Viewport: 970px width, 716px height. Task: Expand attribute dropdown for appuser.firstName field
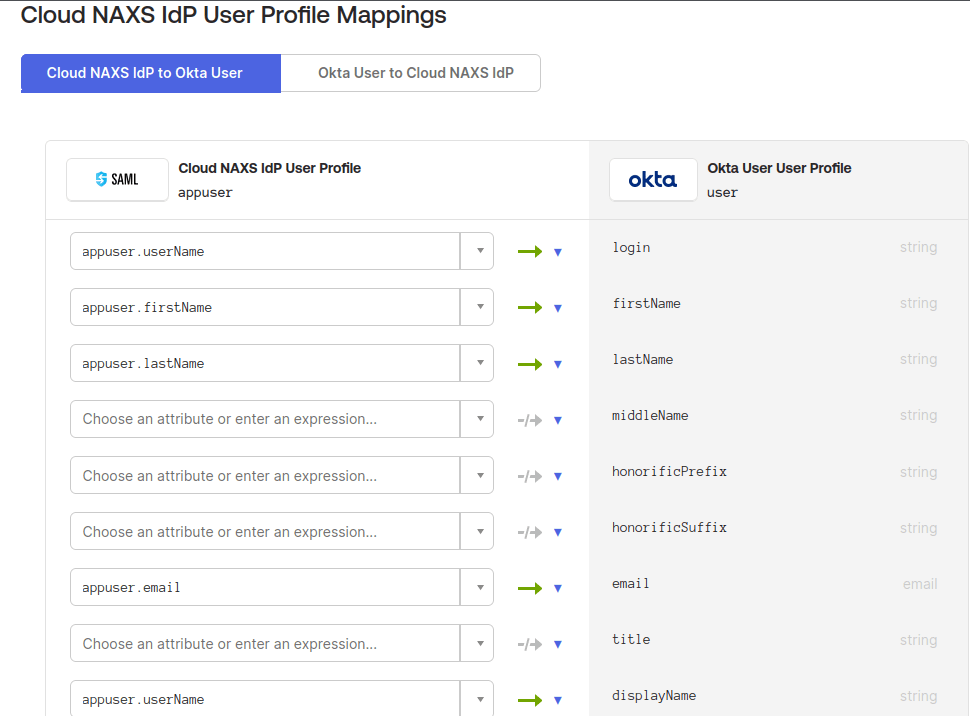tap(477, 307)
